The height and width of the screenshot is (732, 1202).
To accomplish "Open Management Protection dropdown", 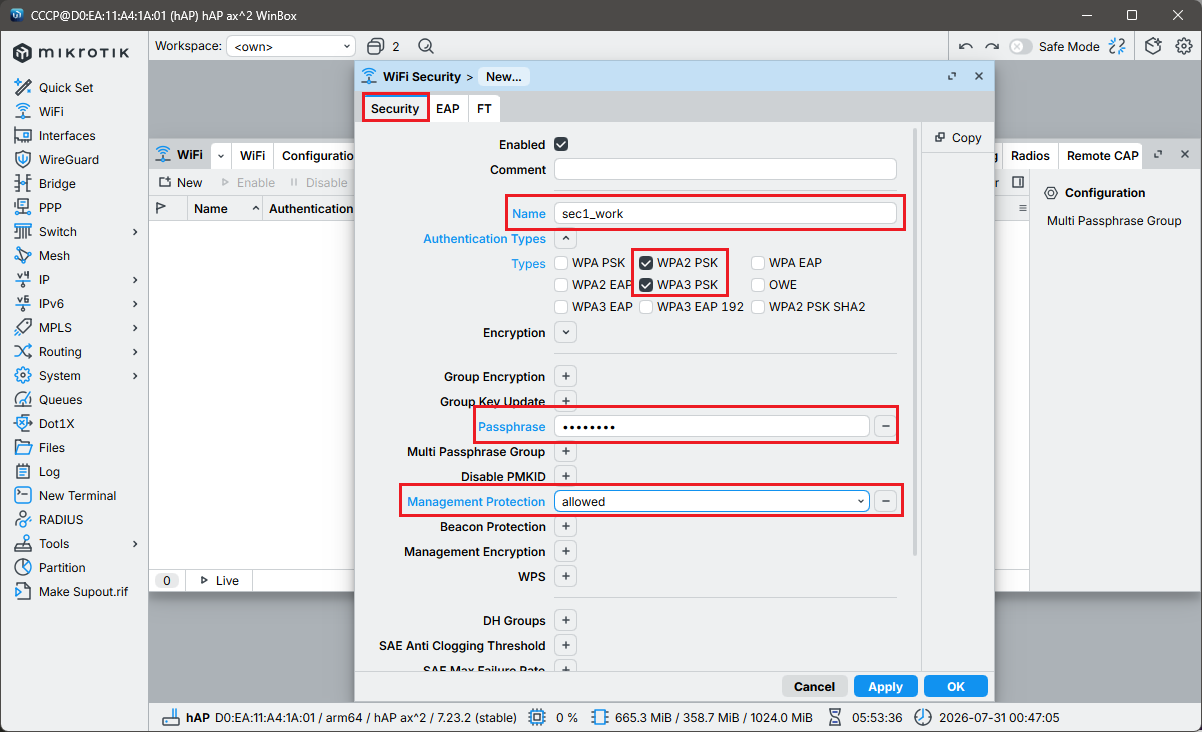I will click(711, 501).
